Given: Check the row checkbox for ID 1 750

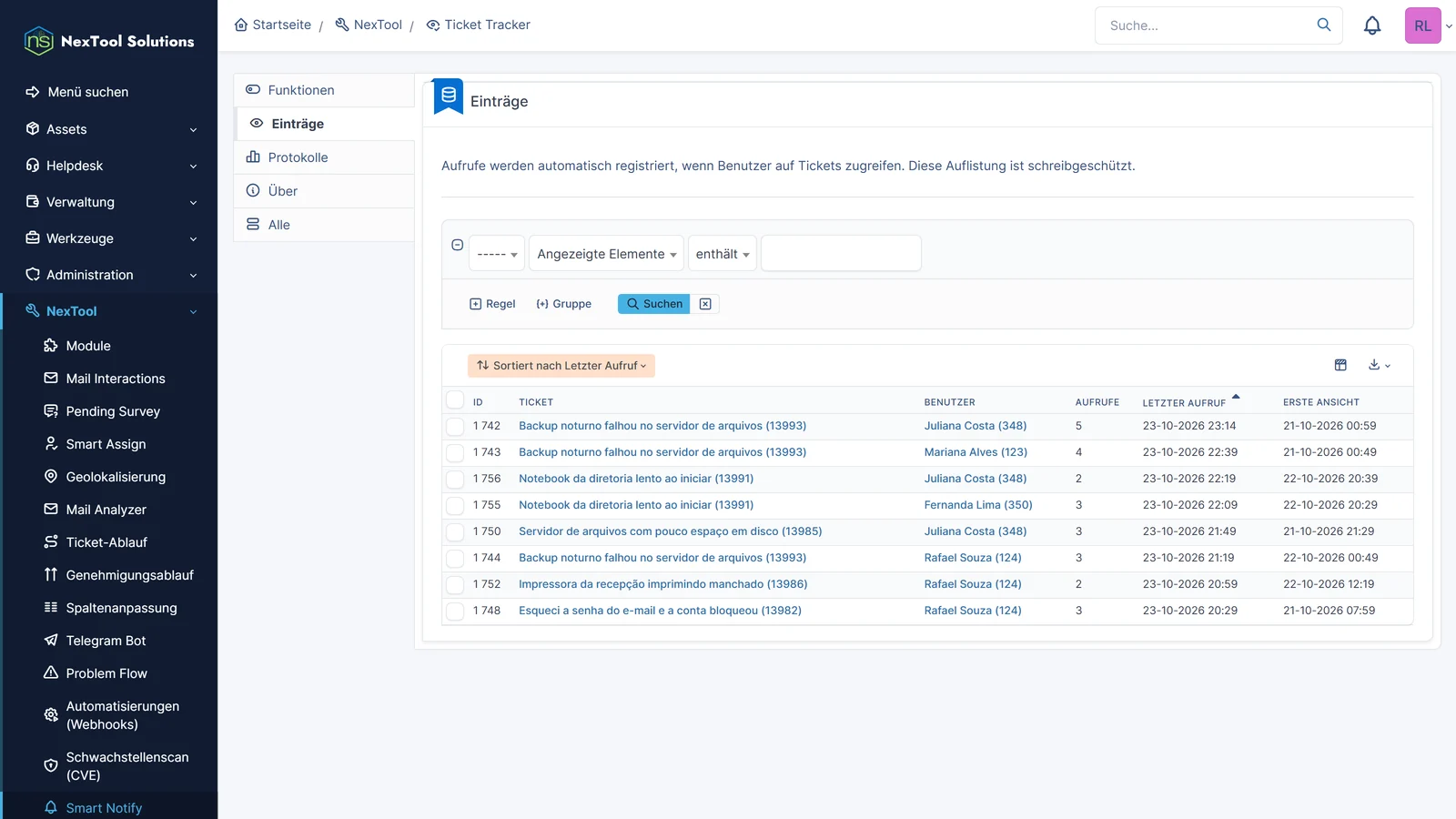Looking at the screenshot, I should click(455, 531).
